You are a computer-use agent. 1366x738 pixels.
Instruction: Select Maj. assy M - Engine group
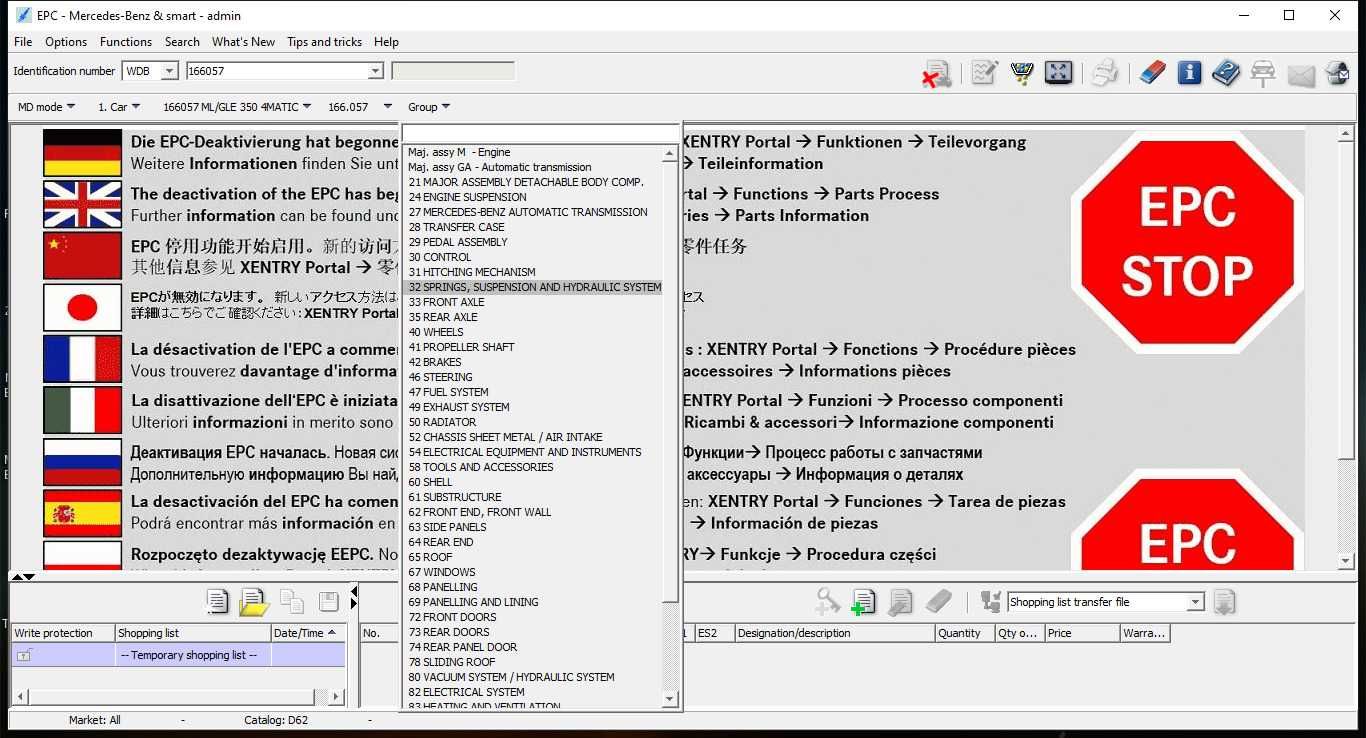coord(534,152)
